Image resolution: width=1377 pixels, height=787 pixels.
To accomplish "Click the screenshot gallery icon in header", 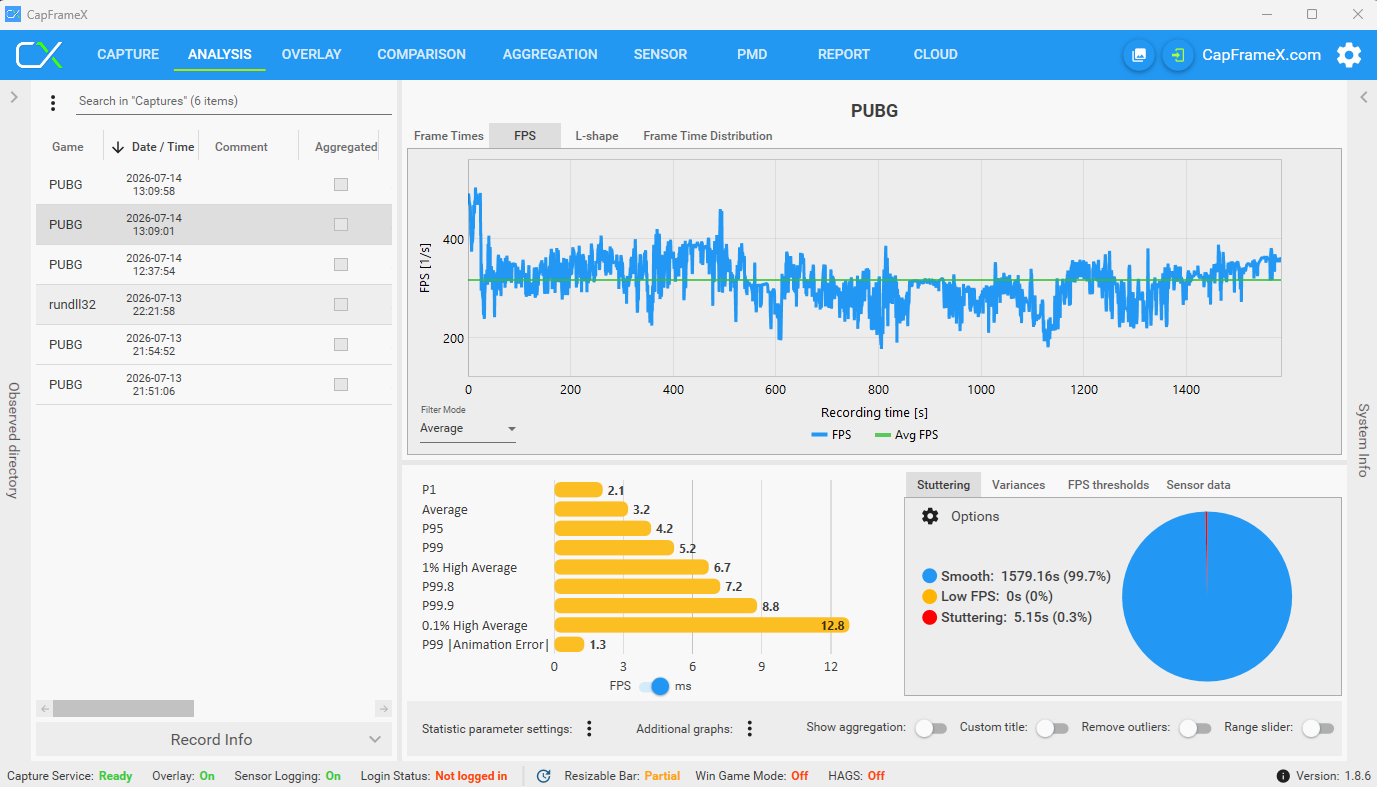I will [x=1138, y=55].
